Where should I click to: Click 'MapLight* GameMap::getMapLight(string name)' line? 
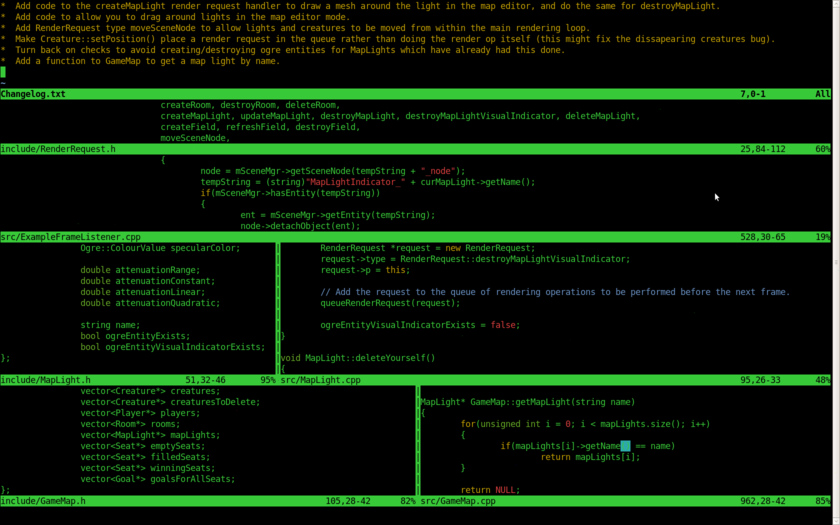point(527,402)
